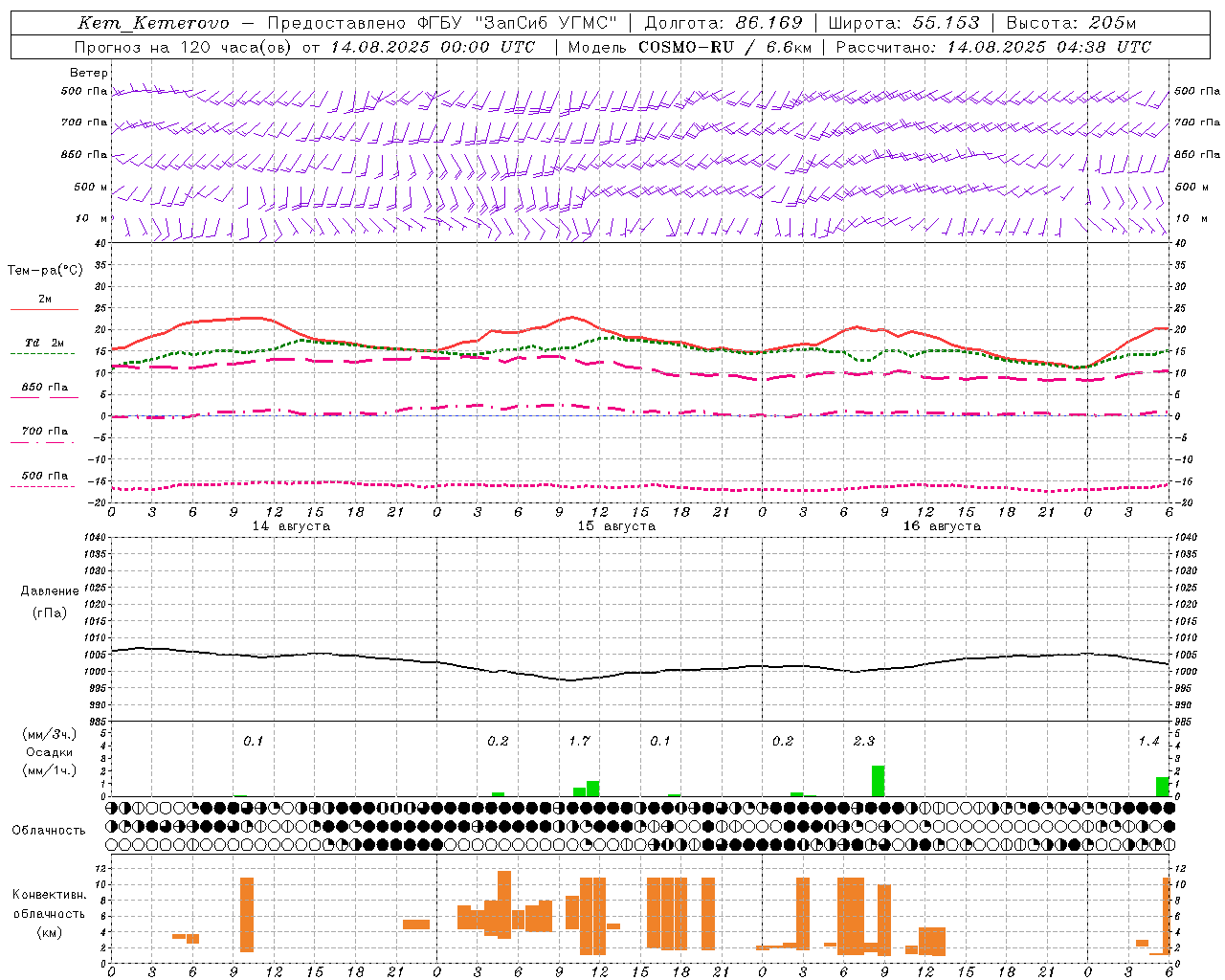1225x980 pixels.
Task: Click the "Давление" pressure label
Action: click(50, 591)
